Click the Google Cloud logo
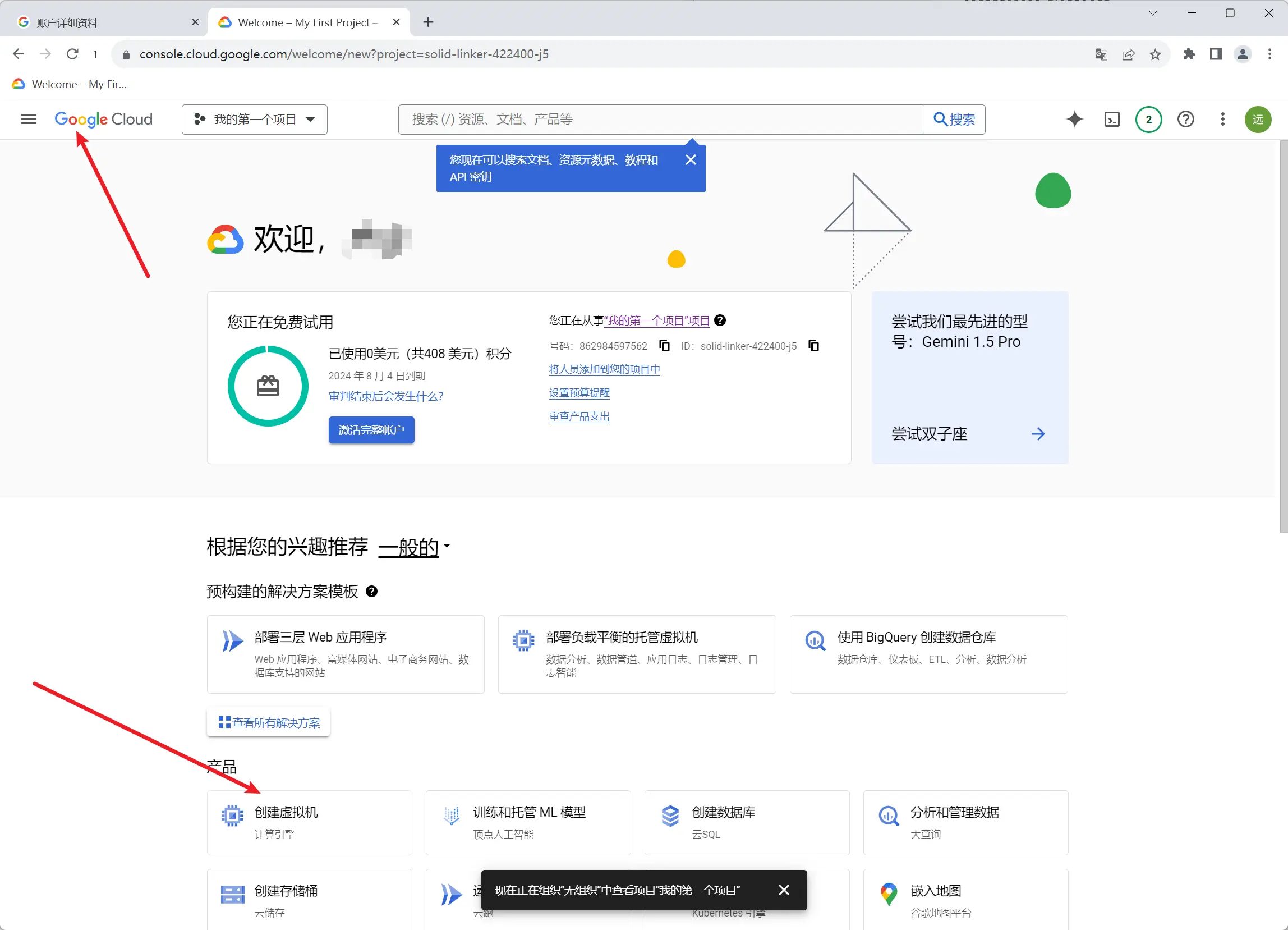 [103, 120]
